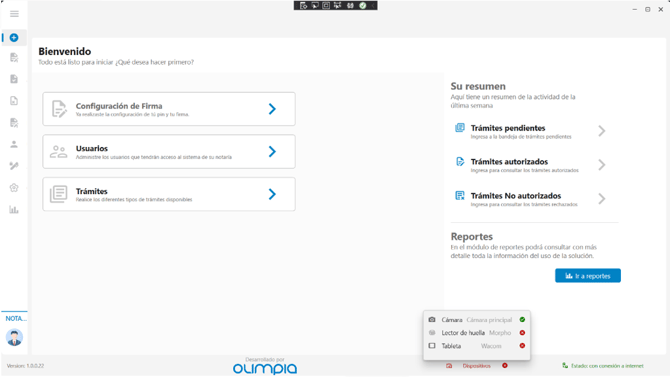Viewport: 670px width, 377px height.
Task: Click the Trámites pendientes icon
Action: (460, 128)
